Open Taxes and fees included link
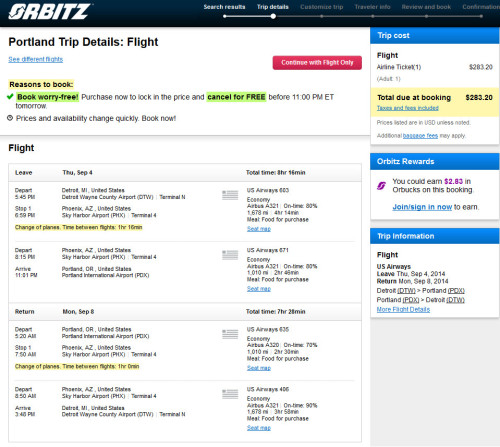The image size is (500, 447). pos(408,108)
